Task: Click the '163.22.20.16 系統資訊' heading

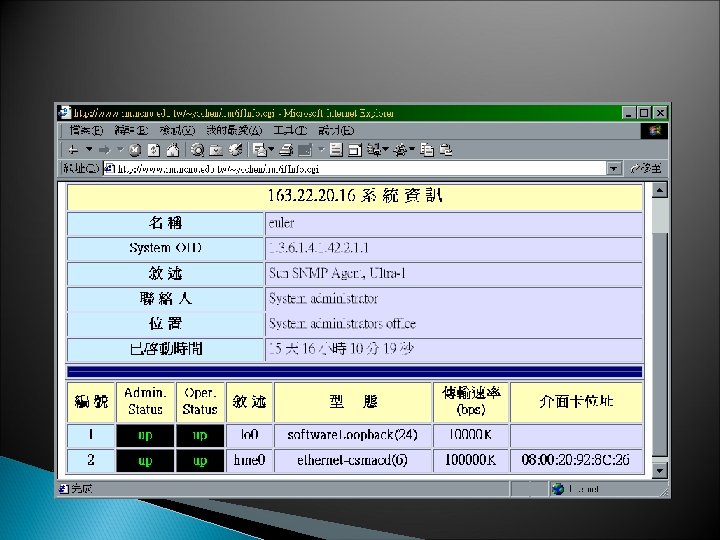Action: coord(354,196)
